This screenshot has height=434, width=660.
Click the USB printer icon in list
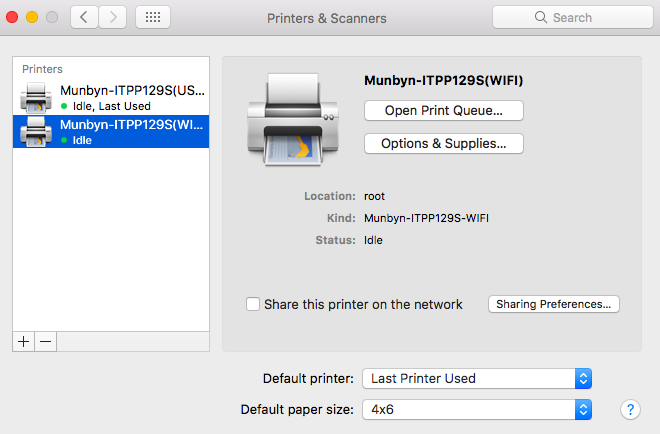[x=36, y=98]
